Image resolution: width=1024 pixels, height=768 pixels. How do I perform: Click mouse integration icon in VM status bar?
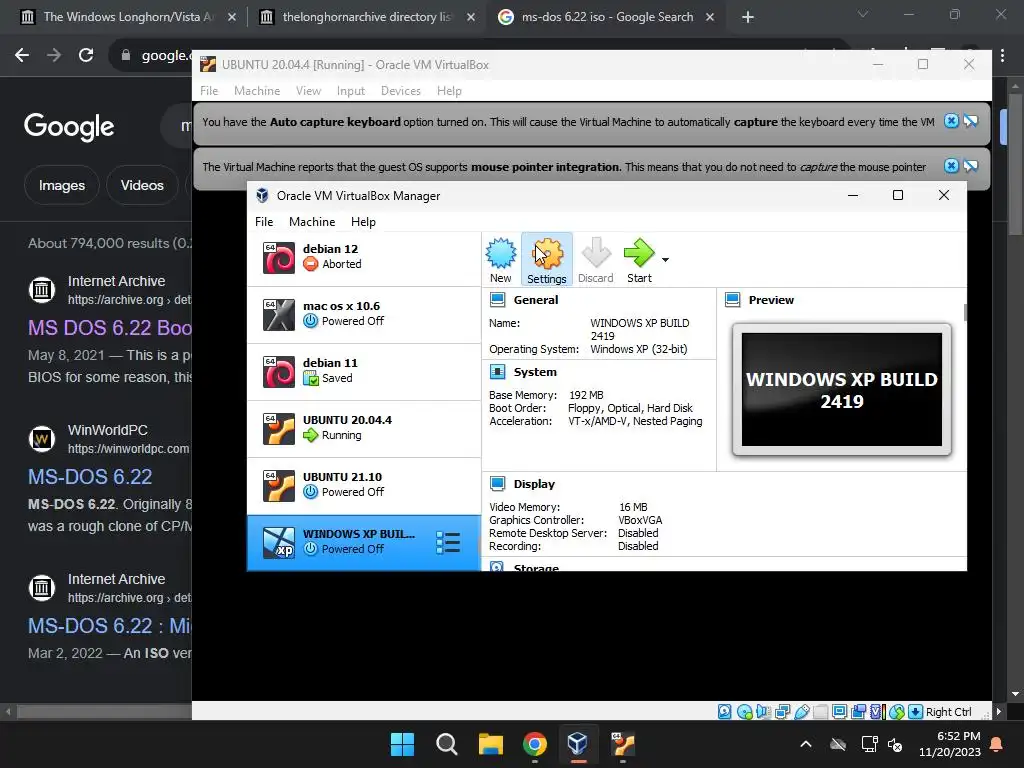point(897,712)
